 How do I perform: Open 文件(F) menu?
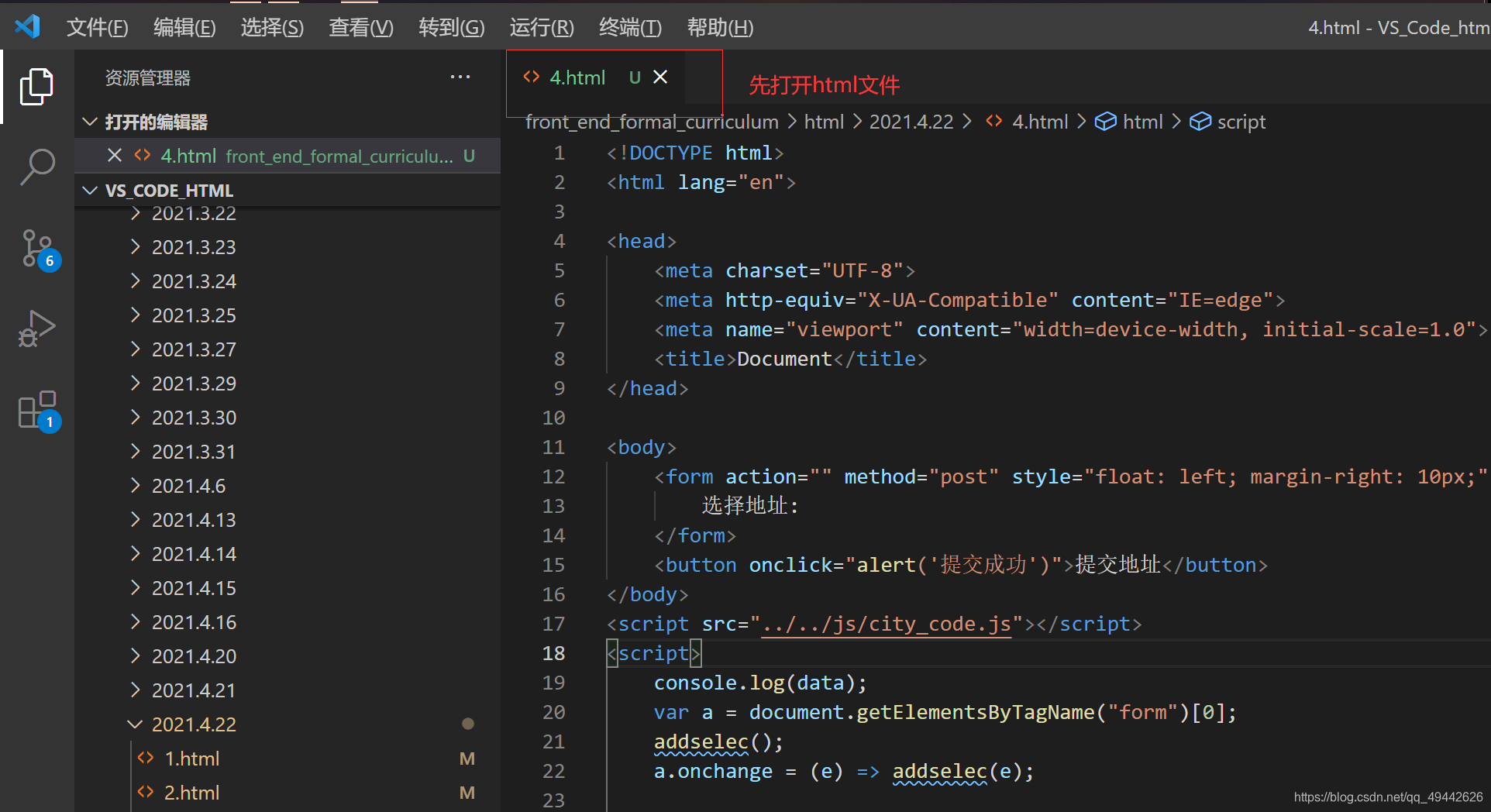click(97, 28)
